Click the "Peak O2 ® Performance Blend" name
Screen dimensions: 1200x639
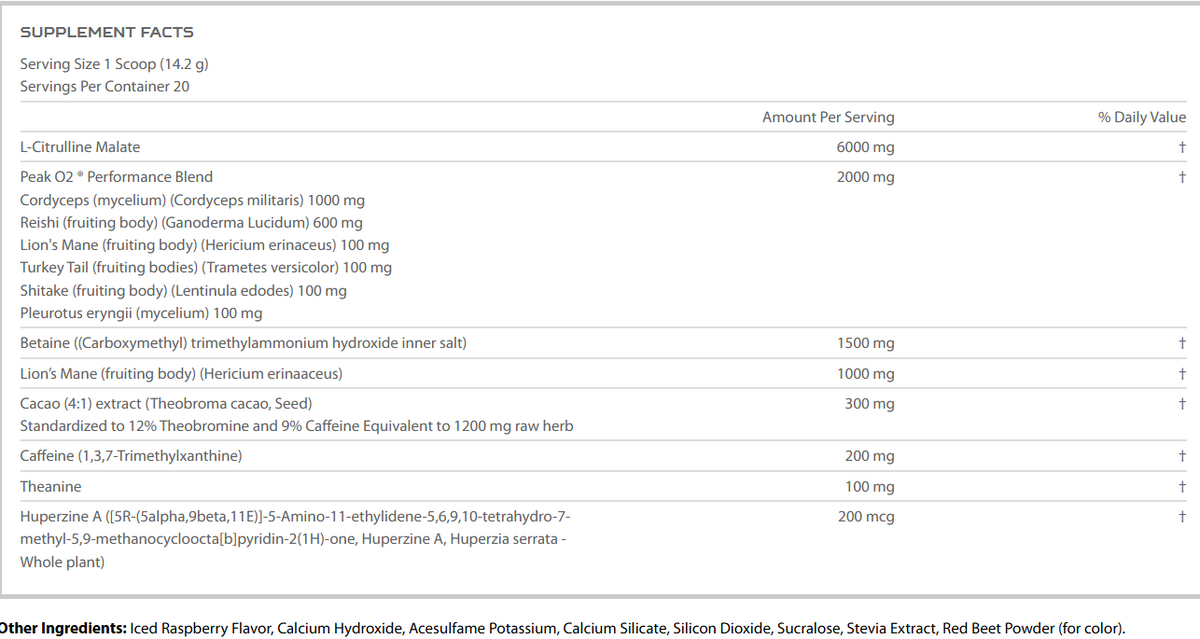pyautogui.click(x=116, y=177)
